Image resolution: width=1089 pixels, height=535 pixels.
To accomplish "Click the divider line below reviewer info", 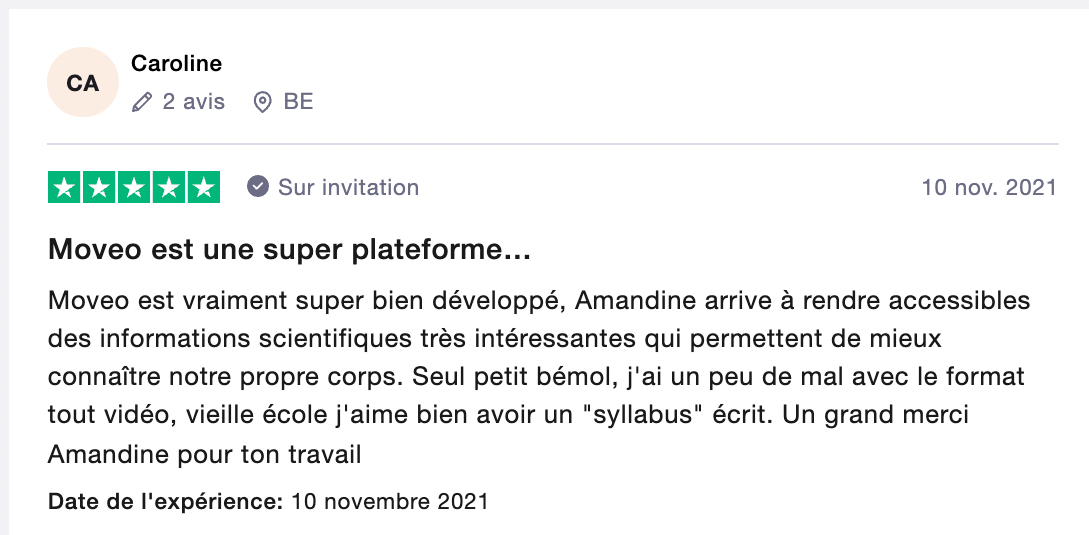I will point(552,144).
